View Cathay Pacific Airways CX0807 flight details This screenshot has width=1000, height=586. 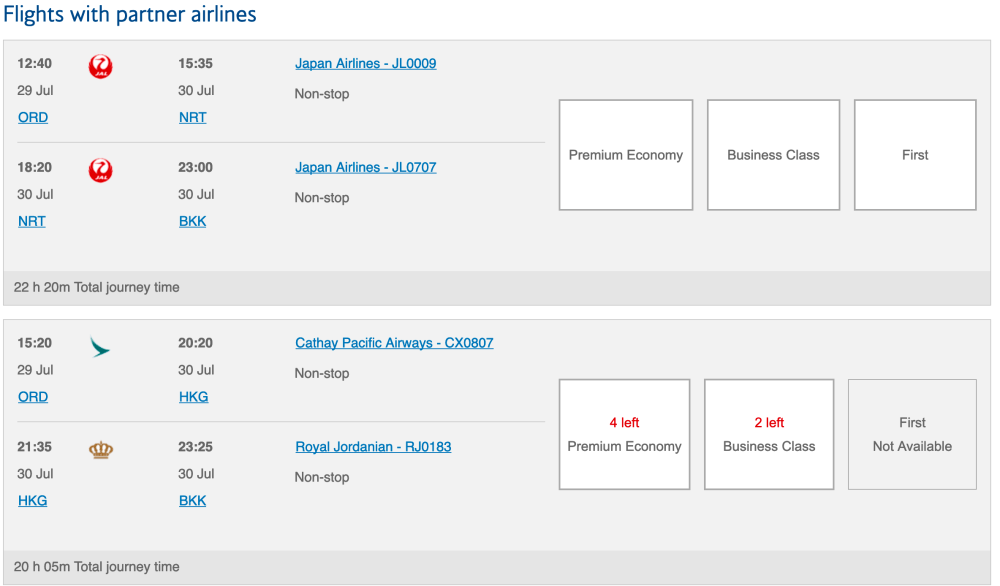394,343
